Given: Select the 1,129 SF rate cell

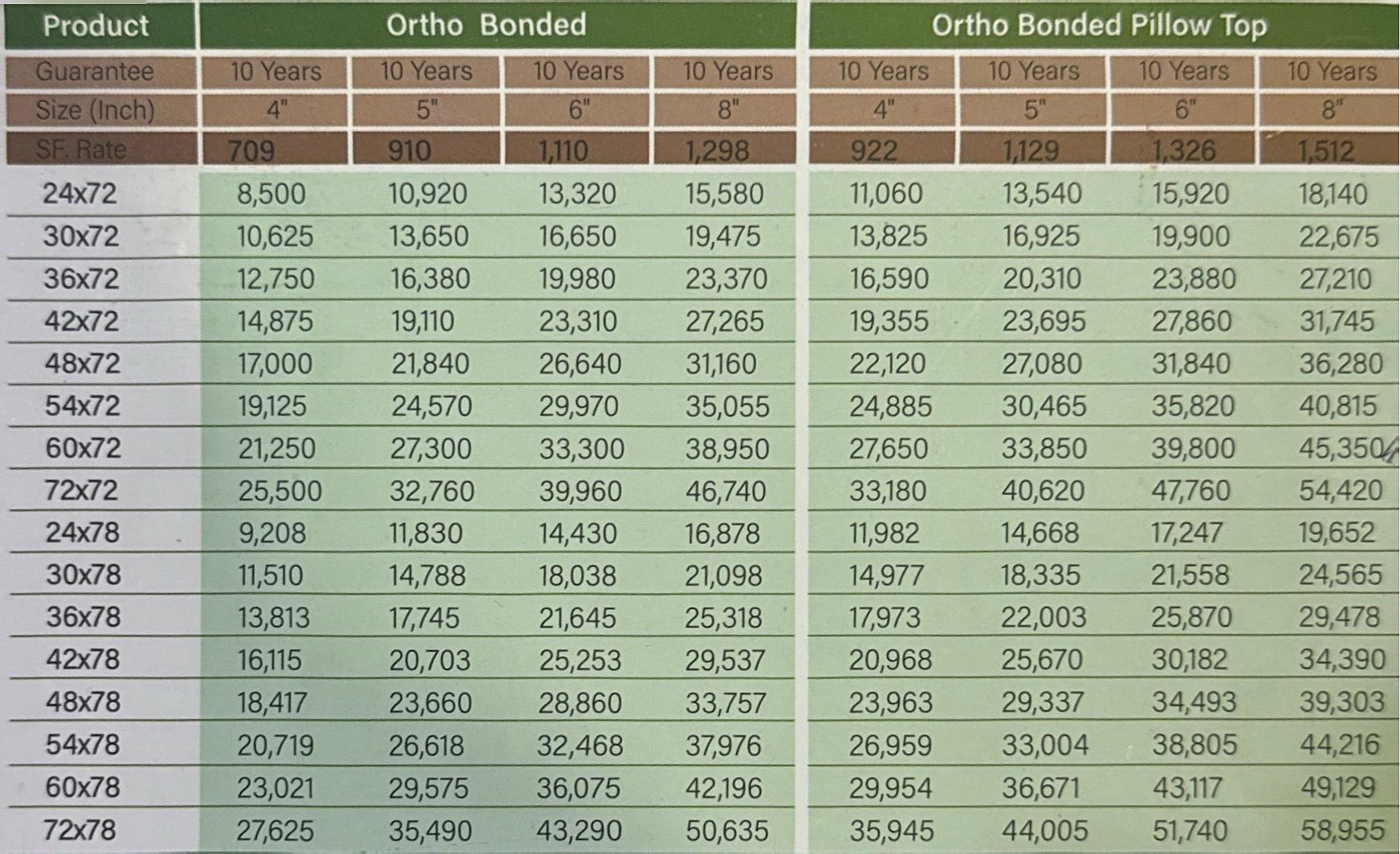Looking at the screenshot, I should tap(1030, 151).
